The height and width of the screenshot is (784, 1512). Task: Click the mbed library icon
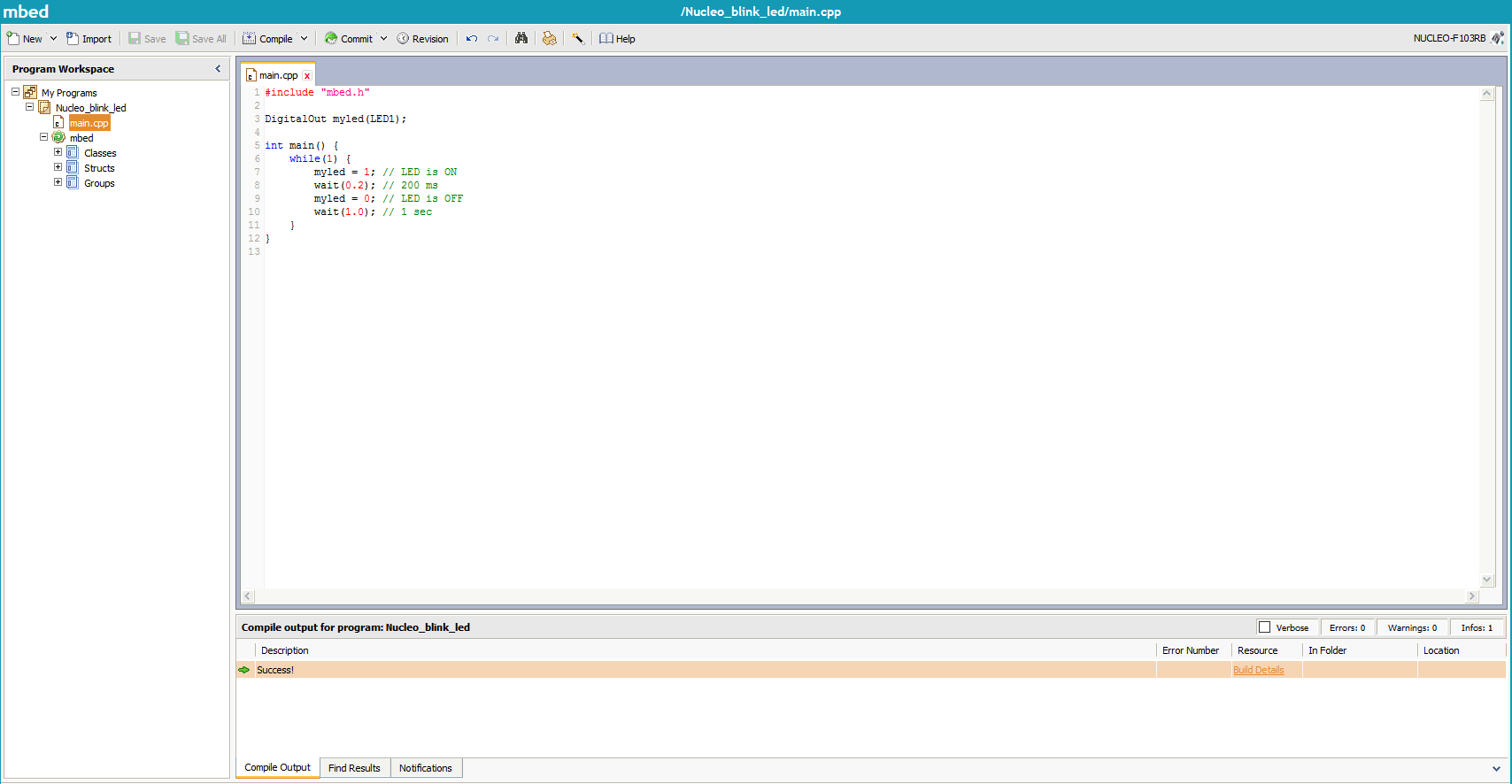click(58, 137)
